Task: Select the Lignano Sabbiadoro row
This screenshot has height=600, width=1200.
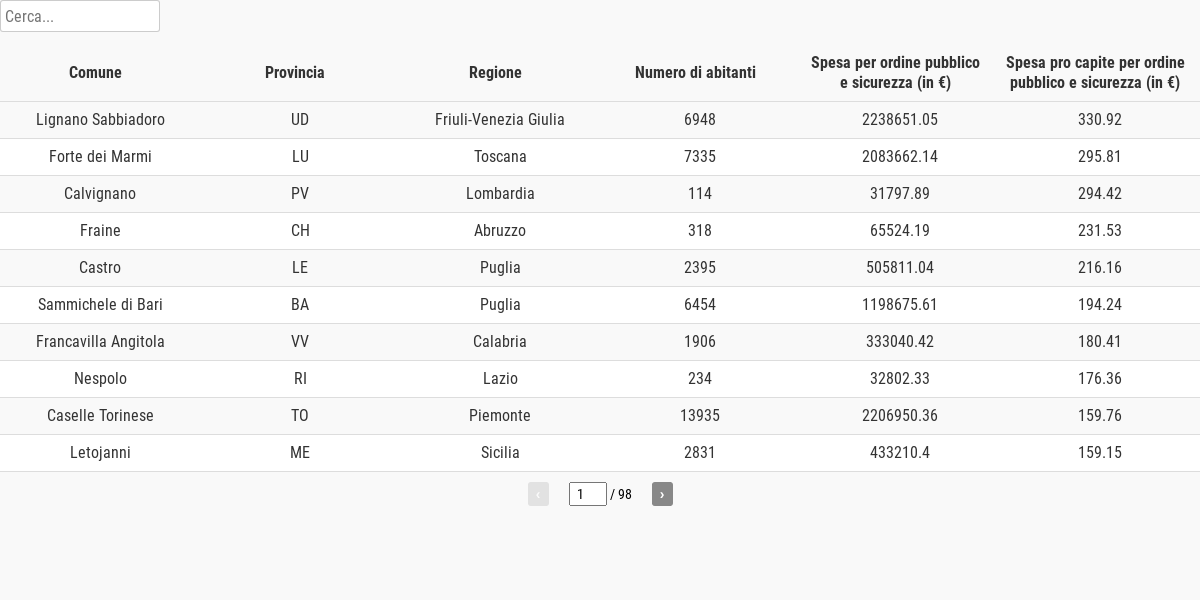Action: click(600, 120)
